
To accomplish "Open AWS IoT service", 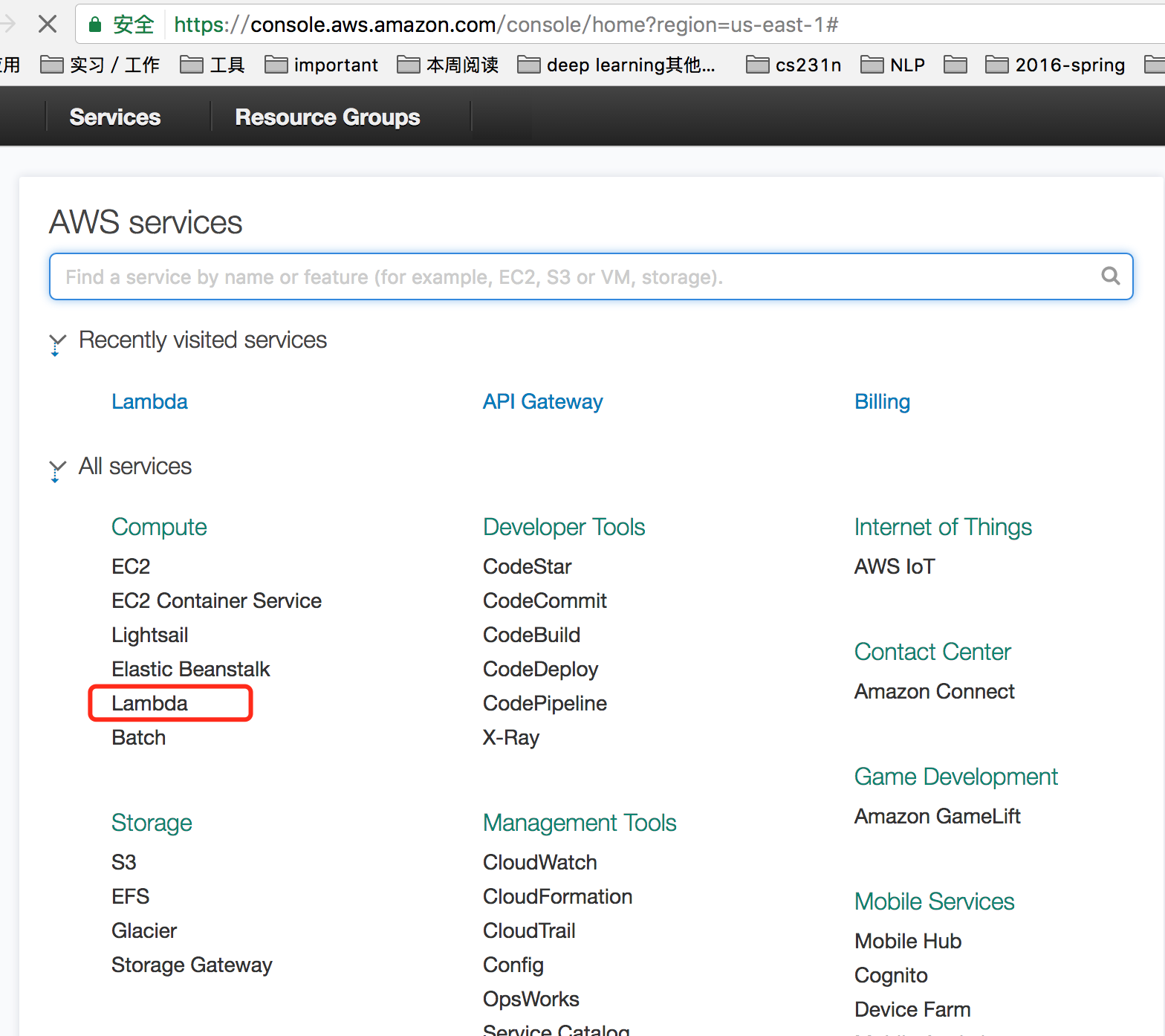I will pyautogui.click(x=895, y=566).
